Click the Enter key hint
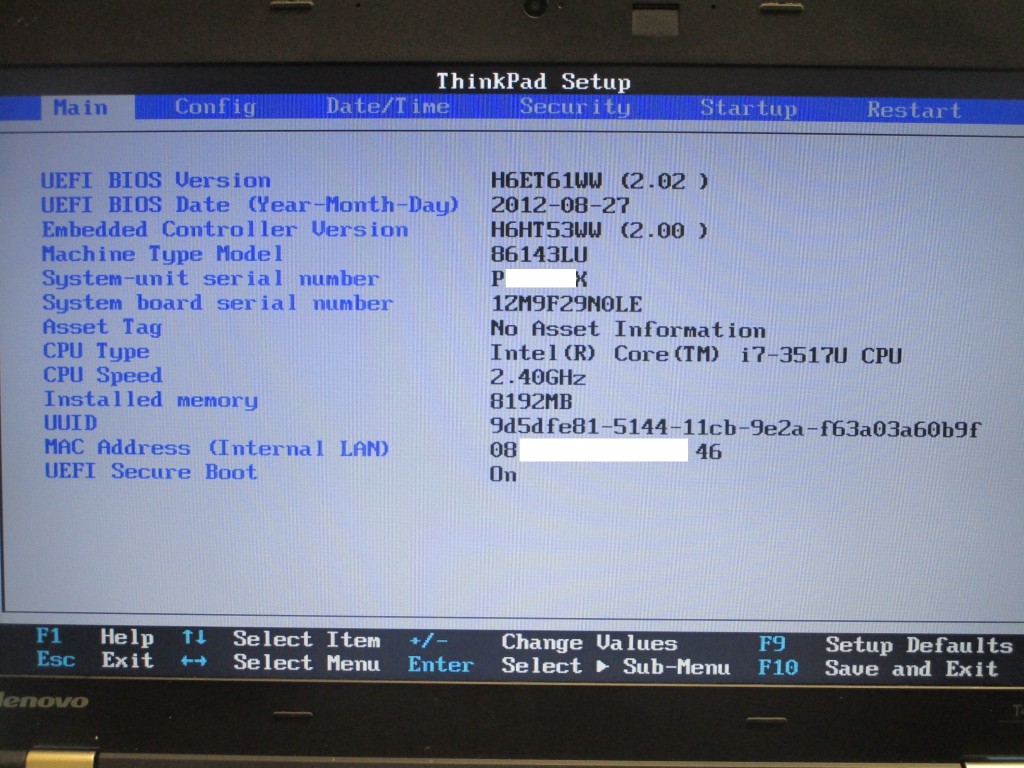 [x=441, y=665]
